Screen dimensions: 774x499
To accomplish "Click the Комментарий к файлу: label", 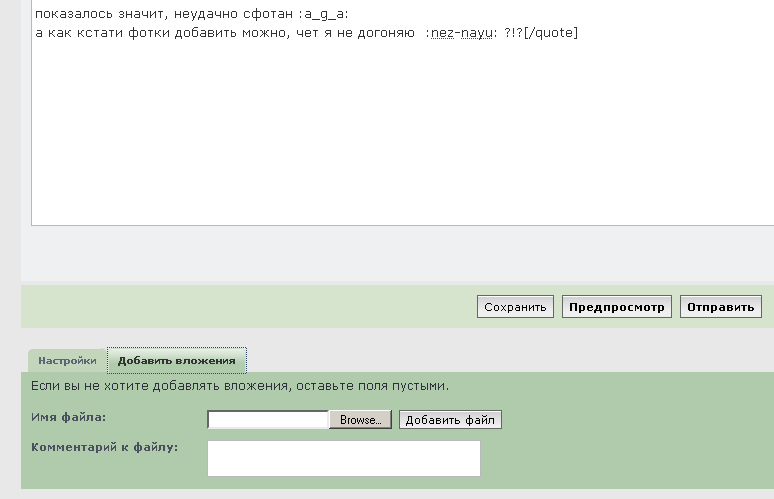I will tap(105, 446).
